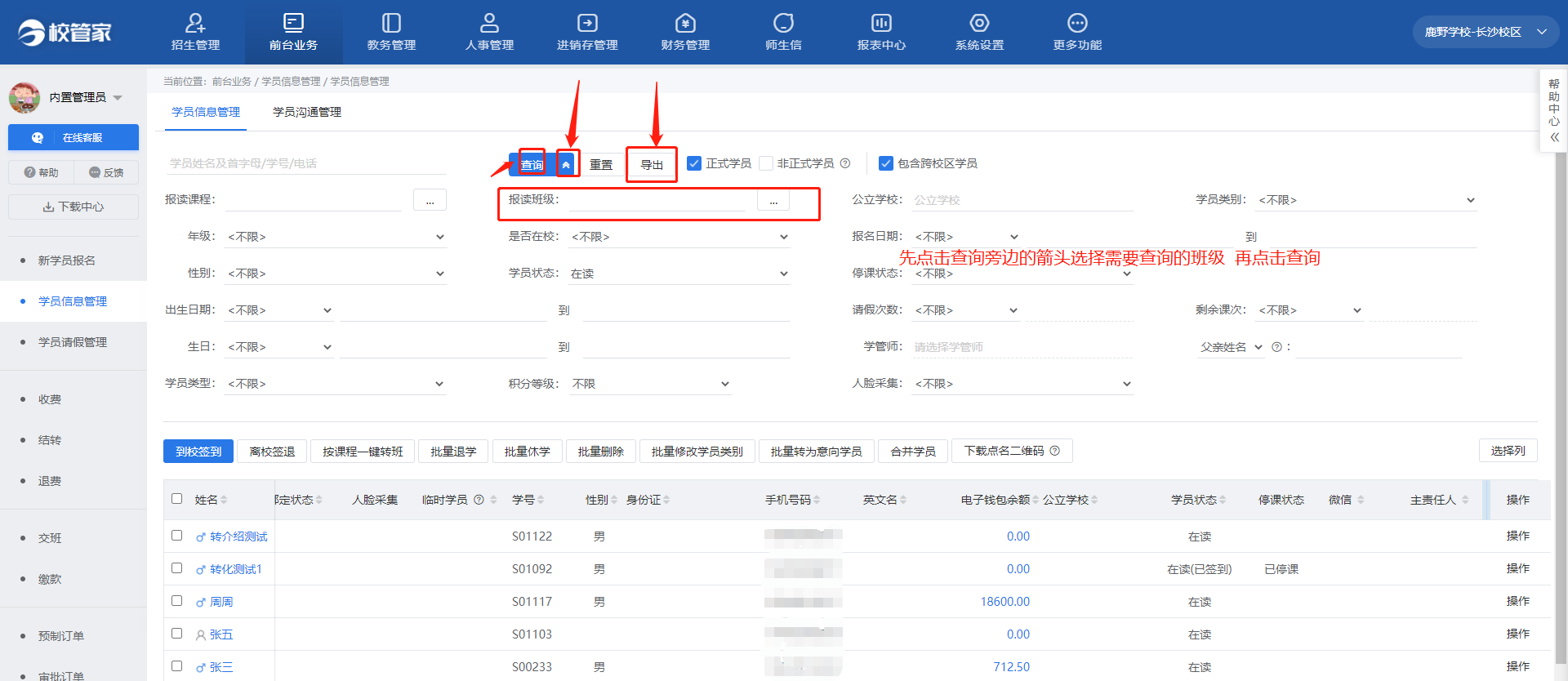The image size is (1568, 681).
Task: Click help icon beside 临时学员 column
Action: (x=479, y=500)
